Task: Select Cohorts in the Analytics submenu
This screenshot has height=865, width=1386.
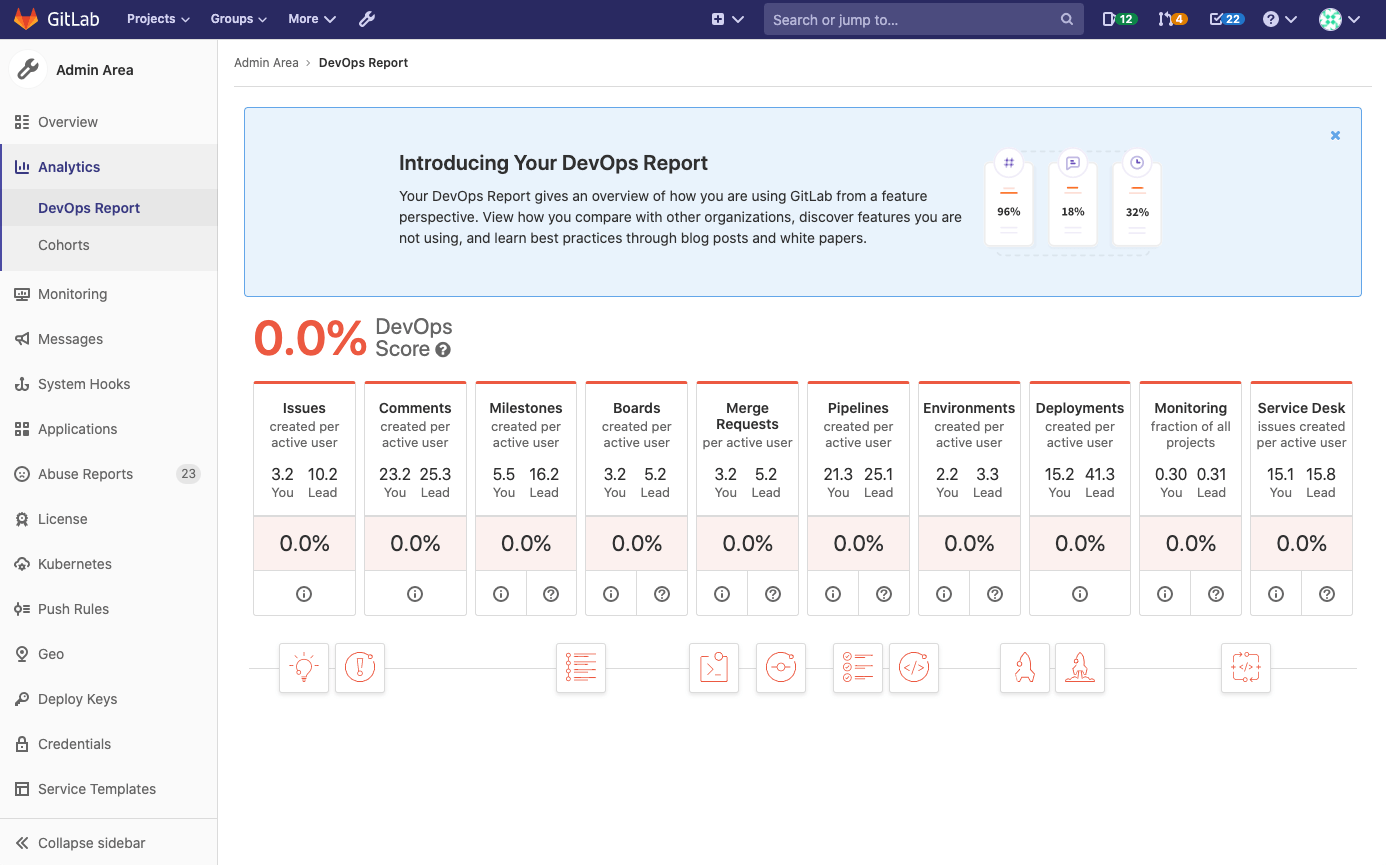Action: pos(64,245)
